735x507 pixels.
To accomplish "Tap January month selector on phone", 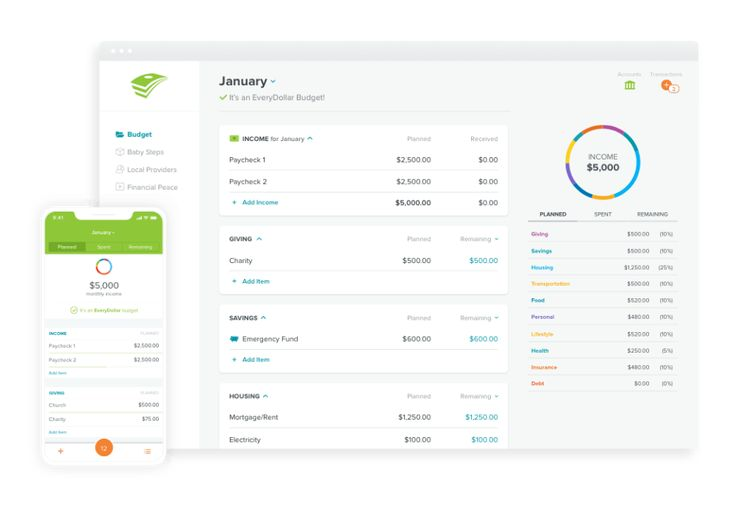I will pyautogui.click(x=103, y=232).
